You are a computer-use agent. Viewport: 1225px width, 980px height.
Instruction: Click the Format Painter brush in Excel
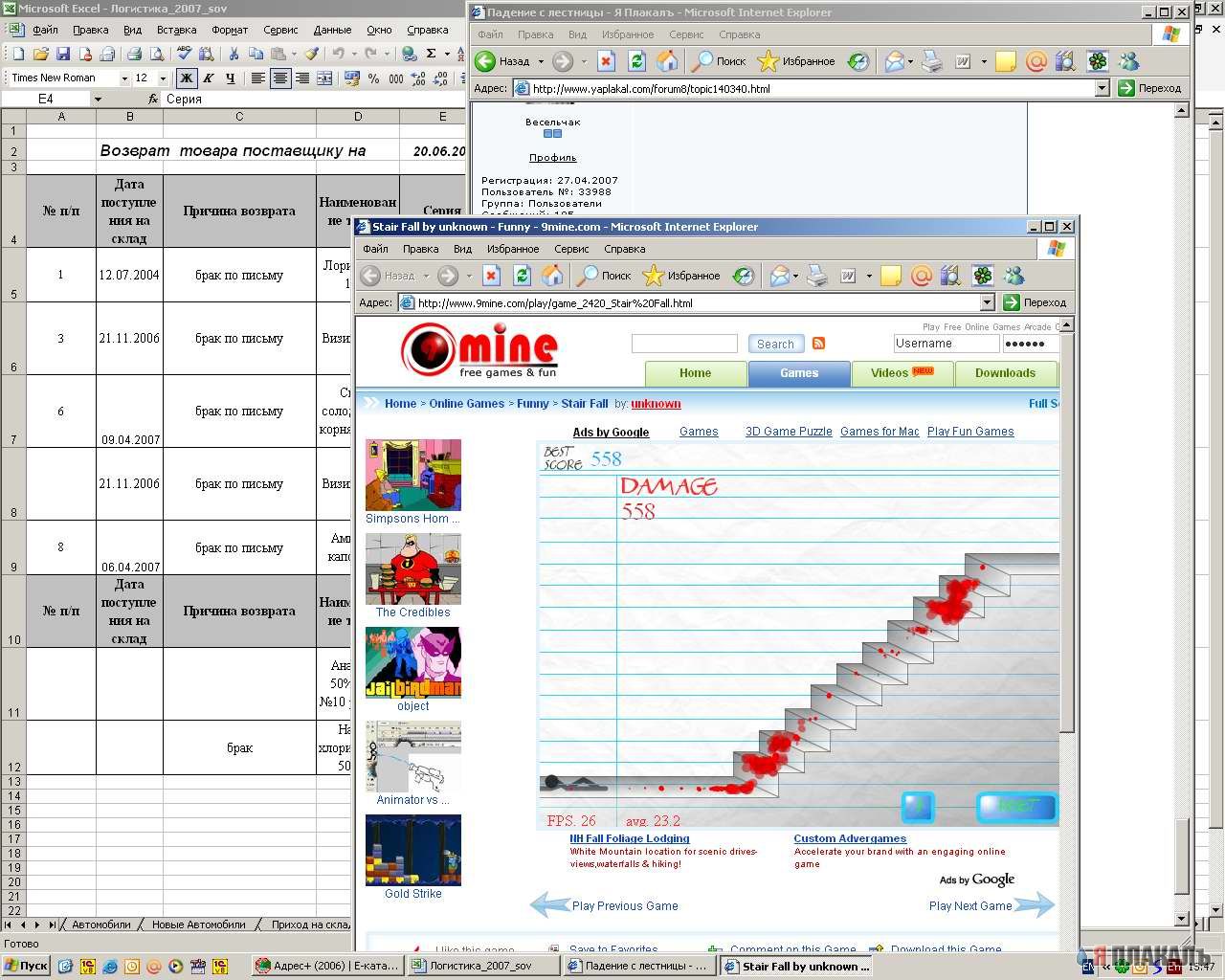(311, 54)
